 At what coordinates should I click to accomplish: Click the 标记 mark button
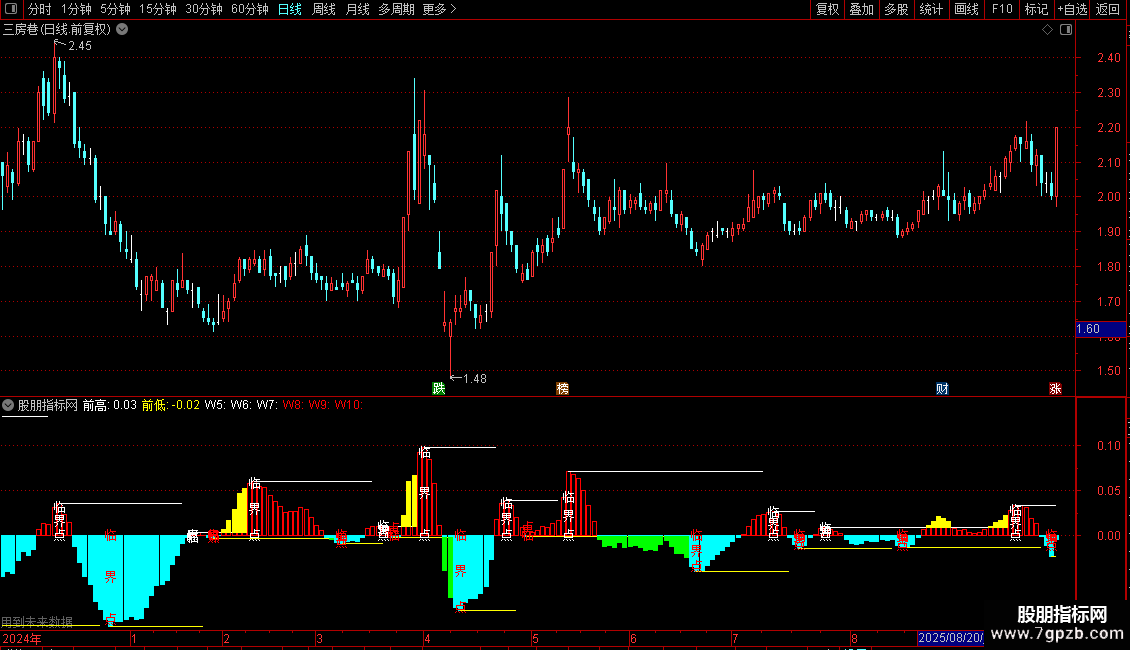tap(1036, 9)
